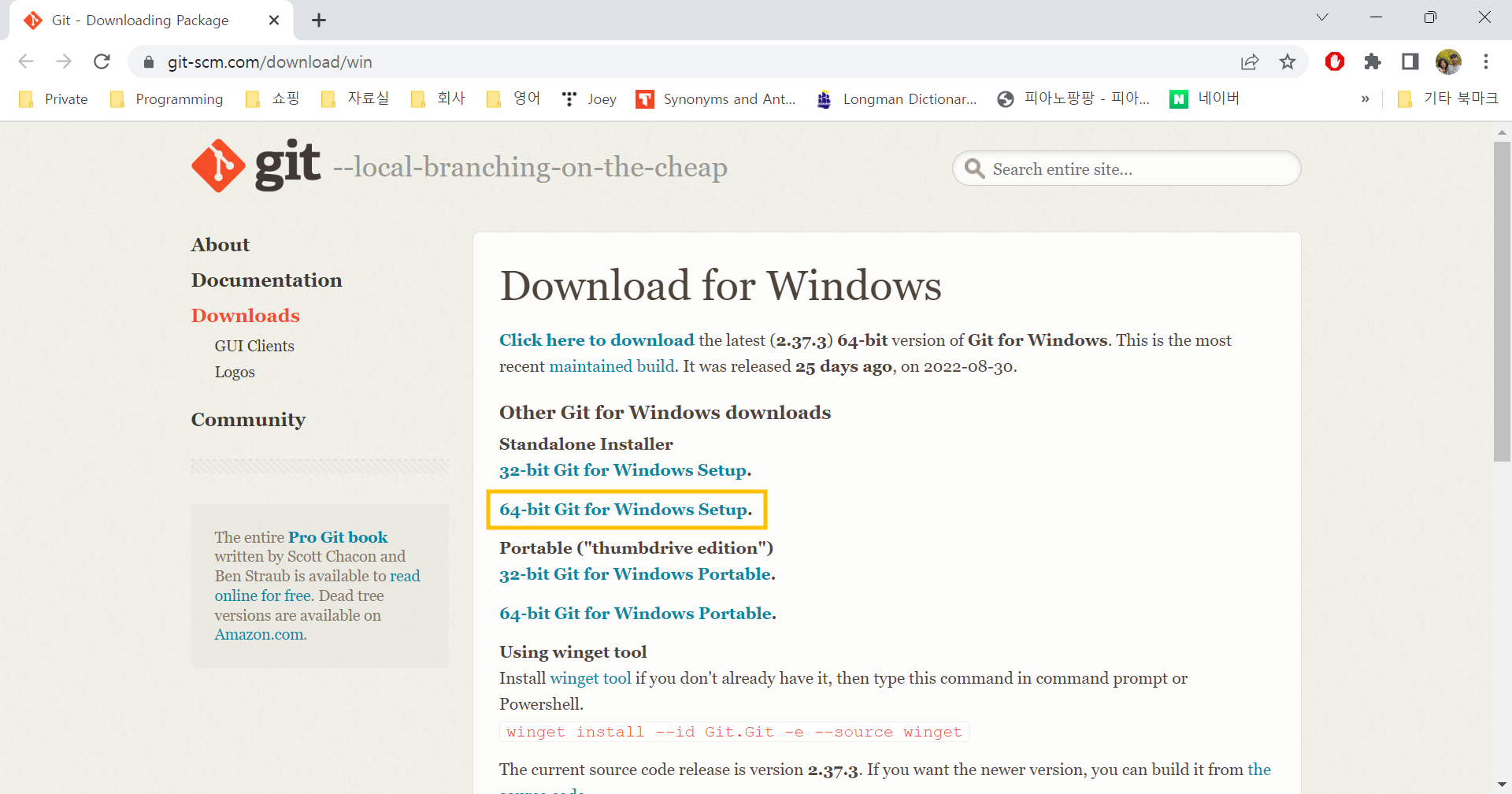Click the 'Click here to download' link
The height and width of the screenshot is (794, 1512).
(x=597, y=340)
